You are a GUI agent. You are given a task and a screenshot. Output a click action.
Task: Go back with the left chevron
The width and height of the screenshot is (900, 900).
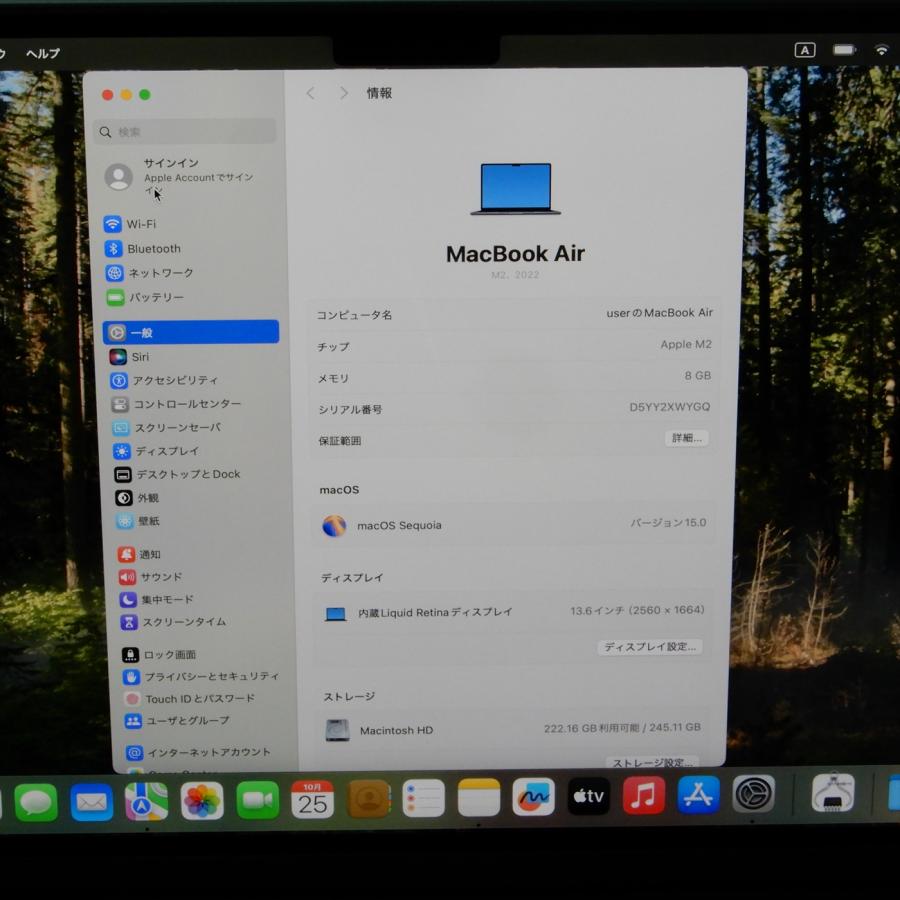point(311,93)
